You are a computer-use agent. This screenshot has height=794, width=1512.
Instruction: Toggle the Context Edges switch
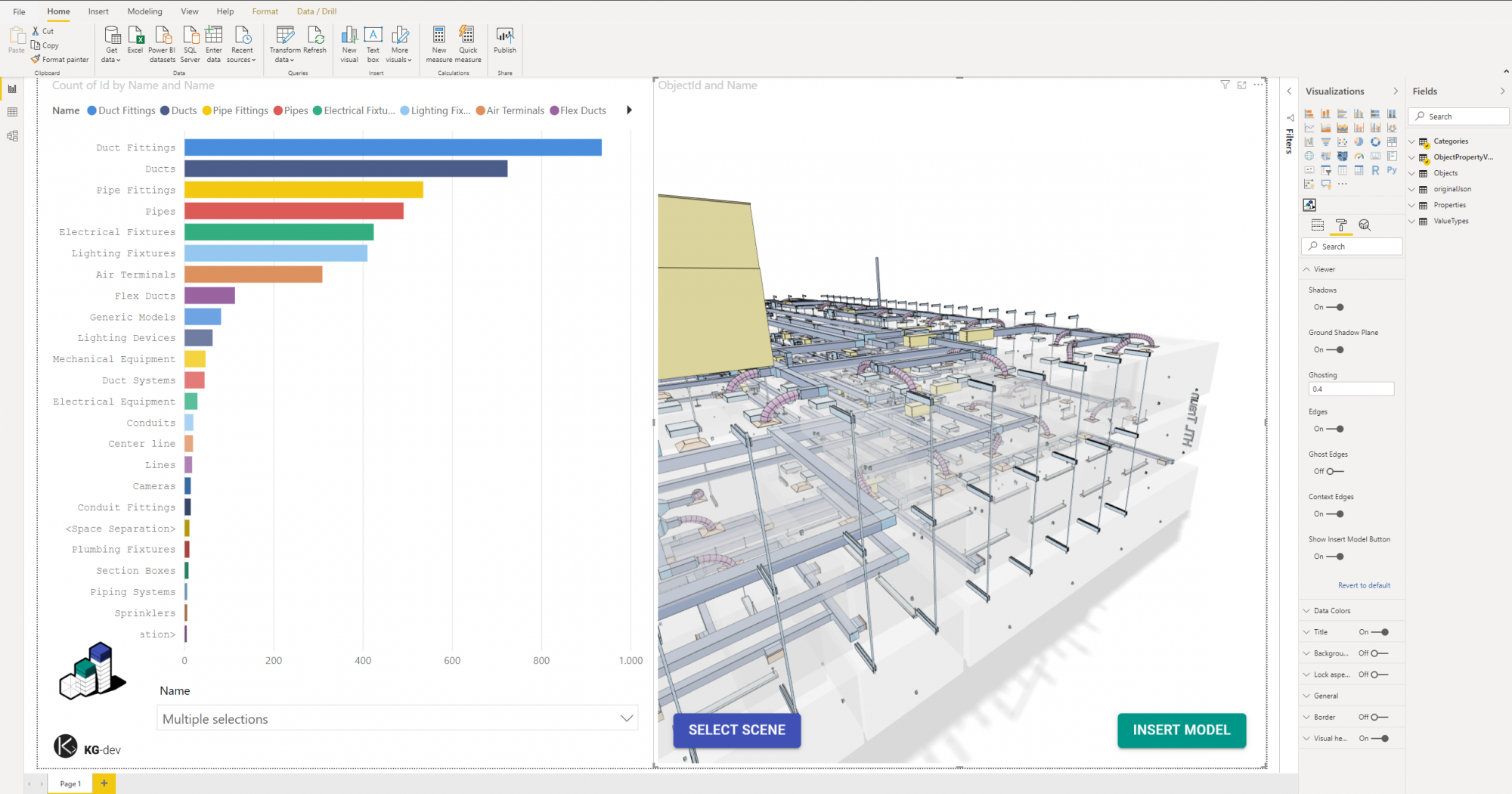[1335, 514]
